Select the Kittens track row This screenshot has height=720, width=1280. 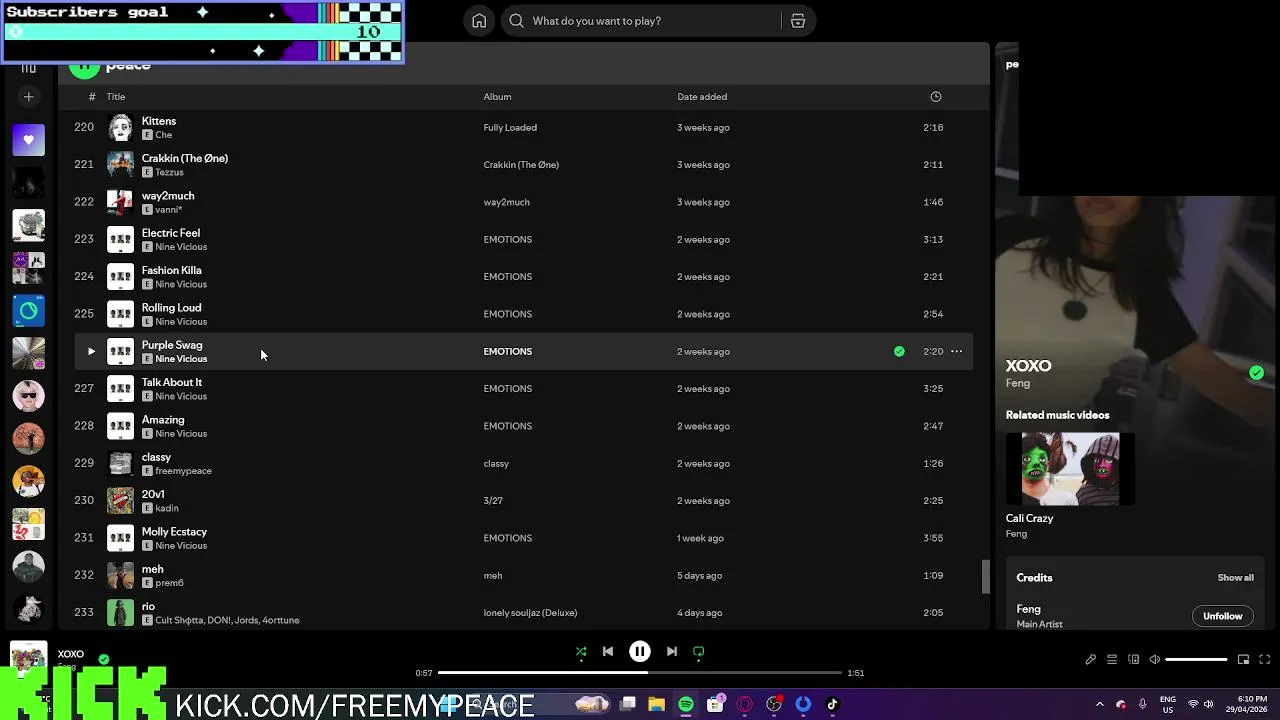pos(523,128)
